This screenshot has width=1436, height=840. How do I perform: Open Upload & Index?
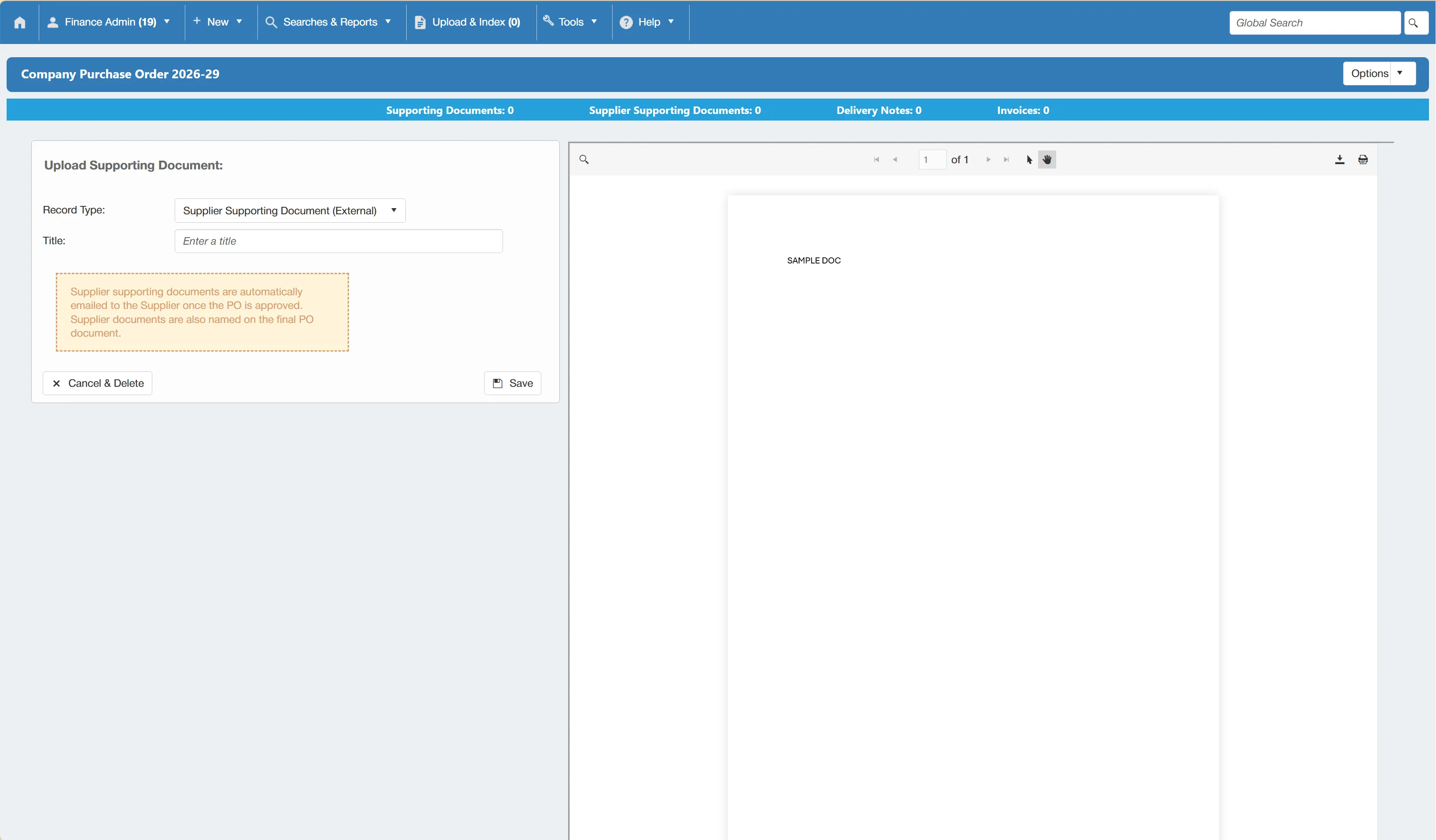pyautogui.click(x=468, y=22)
